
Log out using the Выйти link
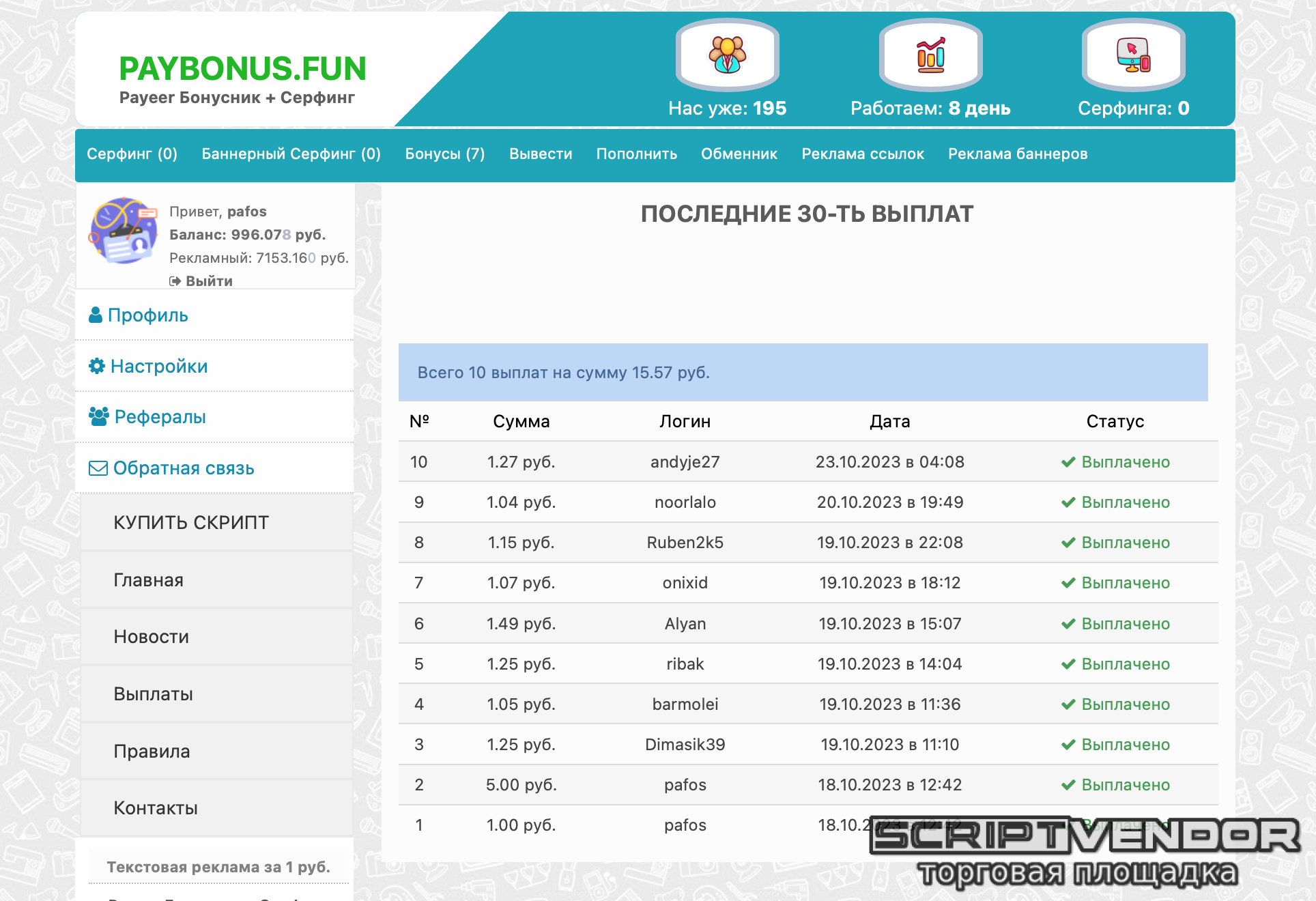209,281
